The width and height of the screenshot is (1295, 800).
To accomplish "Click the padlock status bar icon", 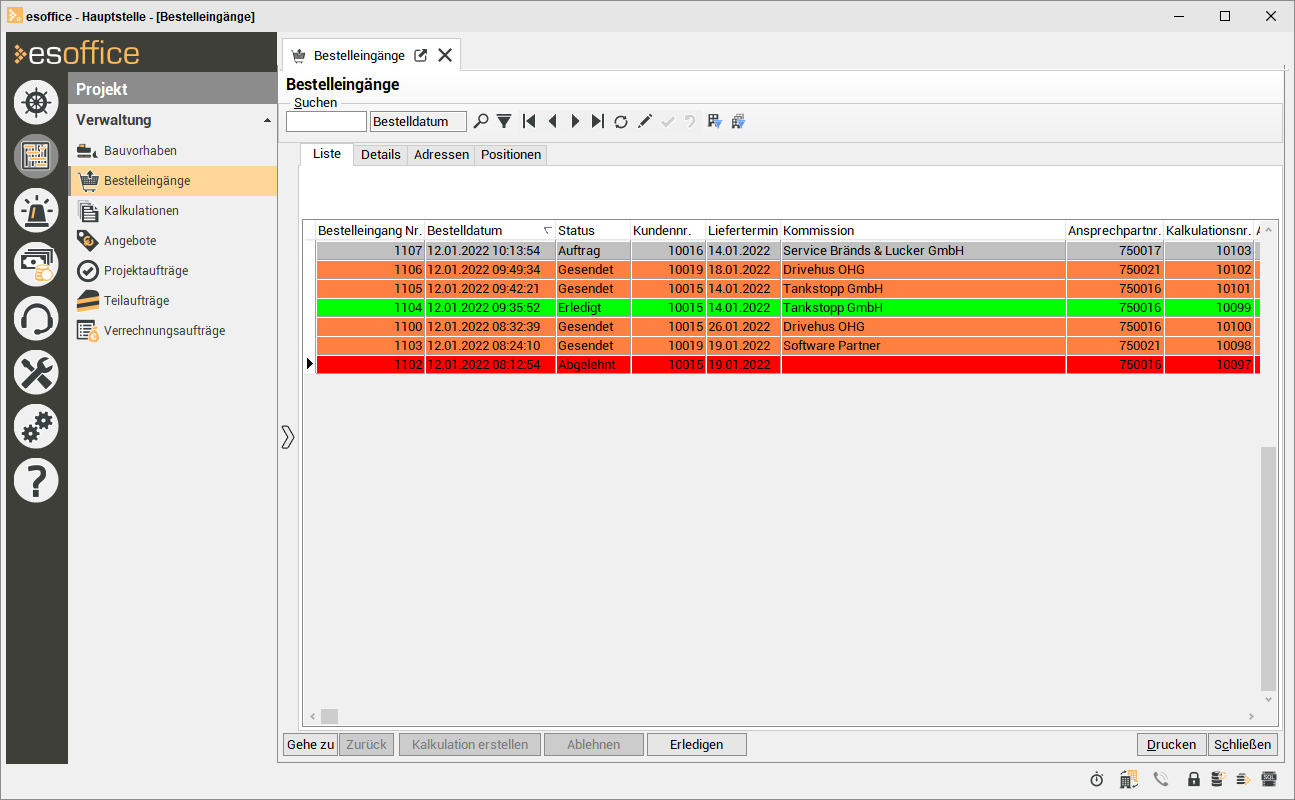I will tap(1193, 779).
